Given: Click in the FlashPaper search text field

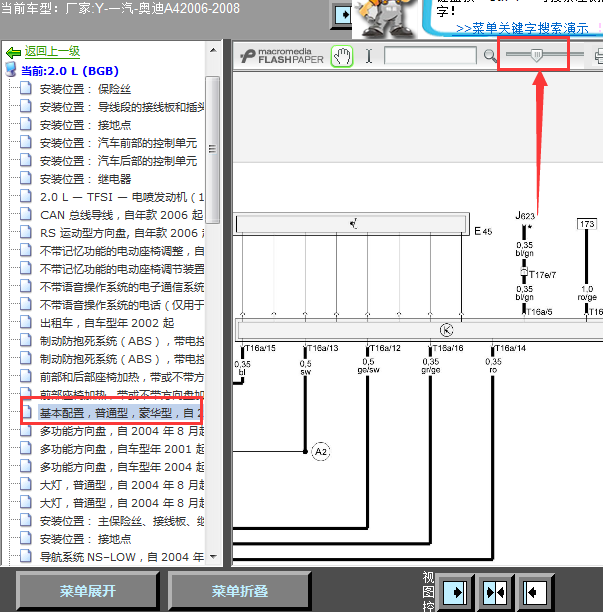Looking at the screenshot, I should 430,55.
